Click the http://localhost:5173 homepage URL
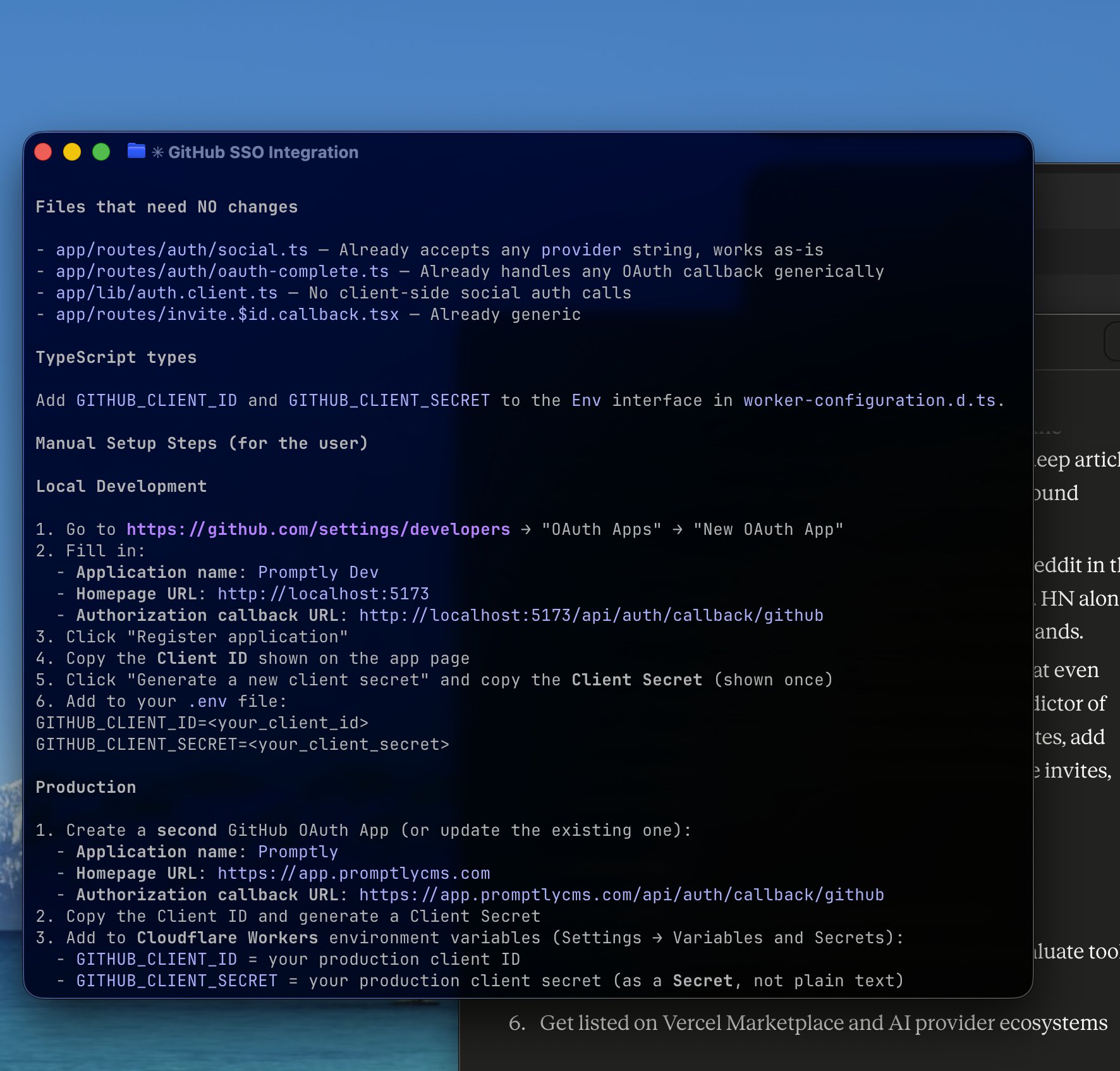1120x1071 pixels. [x=324, y=594]
